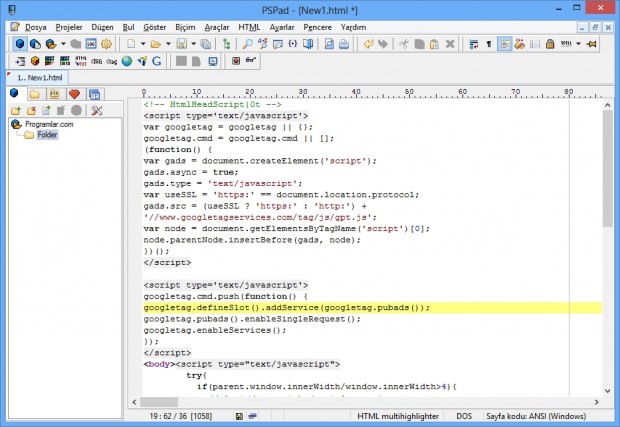Switch to the heart favorites tab
The height and width of the screenshot is (427, 620).
pos(74,94)
